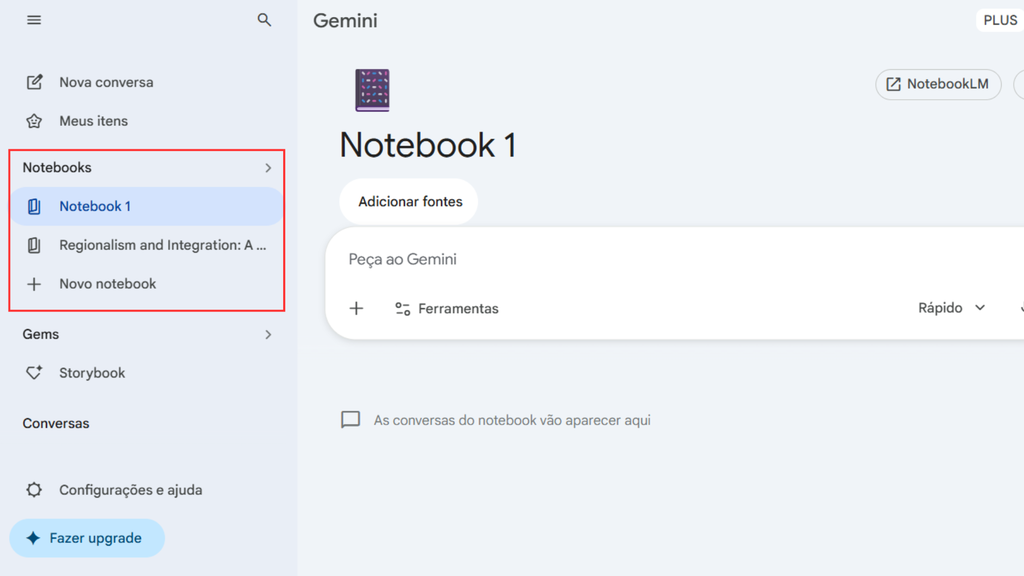Screen dimensions: 1024x576
Task: Create a Novo notebook
Action: click(x=109, y=283)
